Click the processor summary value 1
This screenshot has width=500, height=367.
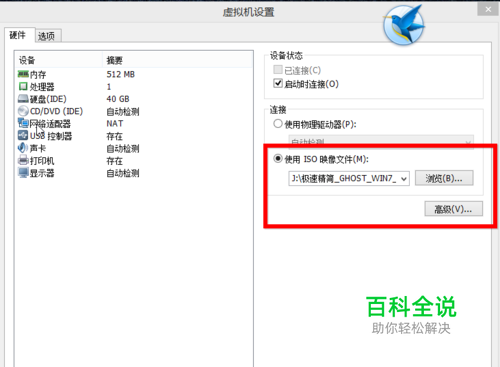pyautogui.click(x=109, y=87)
